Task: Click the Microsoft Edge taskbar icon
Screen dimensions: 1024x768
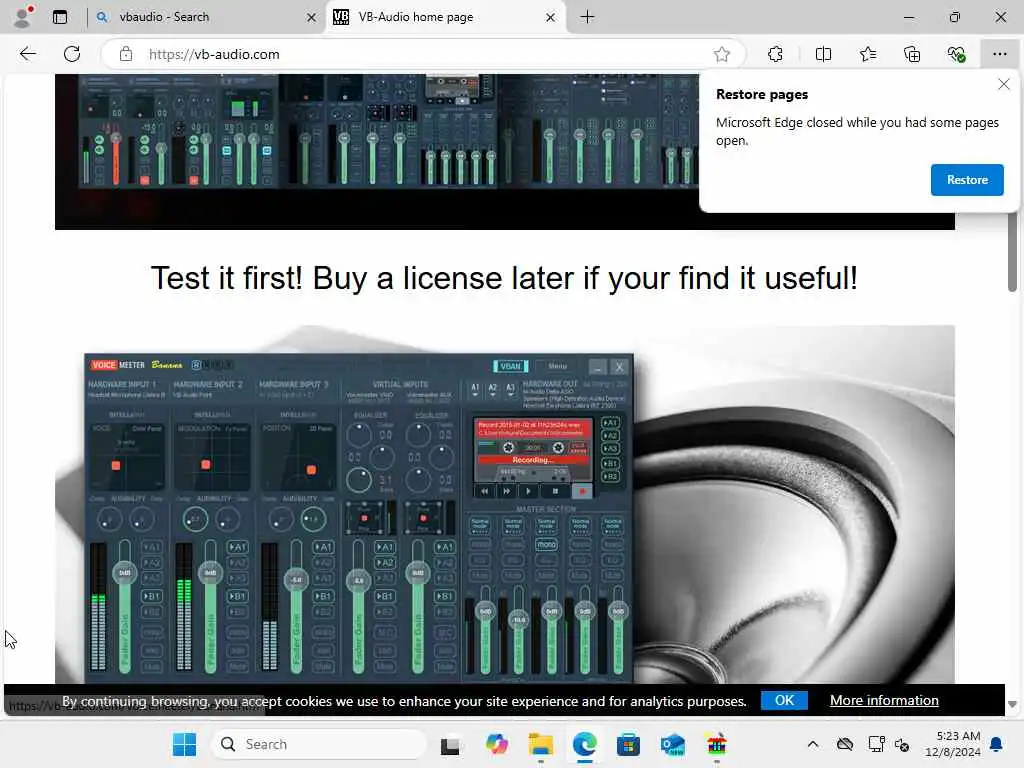Action: click(584, 744)
